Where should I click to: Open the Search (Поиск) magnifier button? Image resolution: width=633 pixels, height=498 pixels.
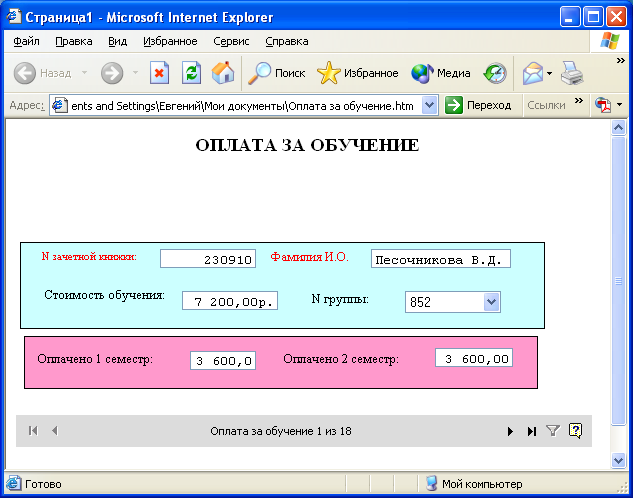click(277, 73)
